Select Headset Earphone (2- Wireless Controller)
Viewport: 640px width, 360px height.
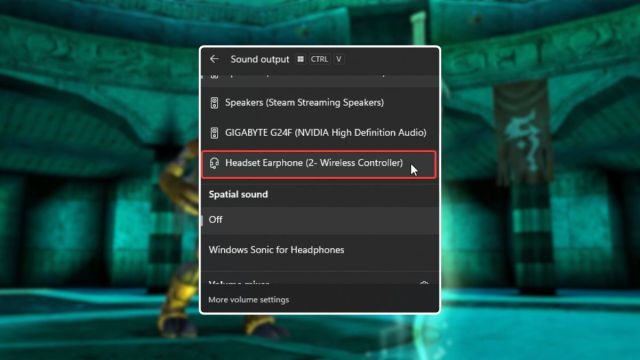[319, 164]
